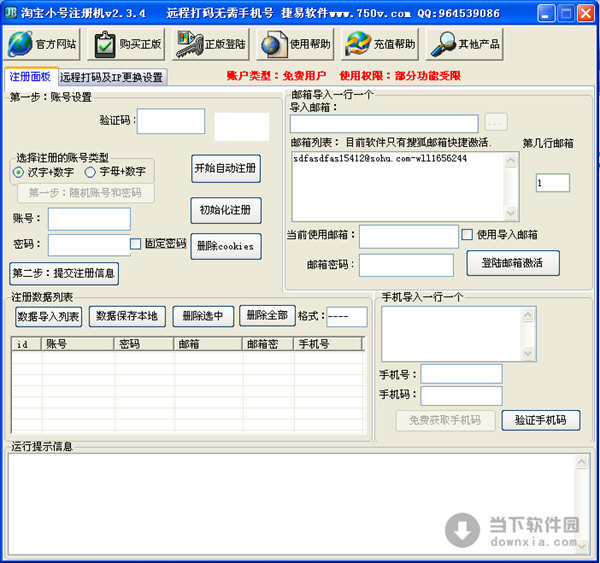
Task: Focus the 邮箱密码 field
Action: tap(406, 265)
